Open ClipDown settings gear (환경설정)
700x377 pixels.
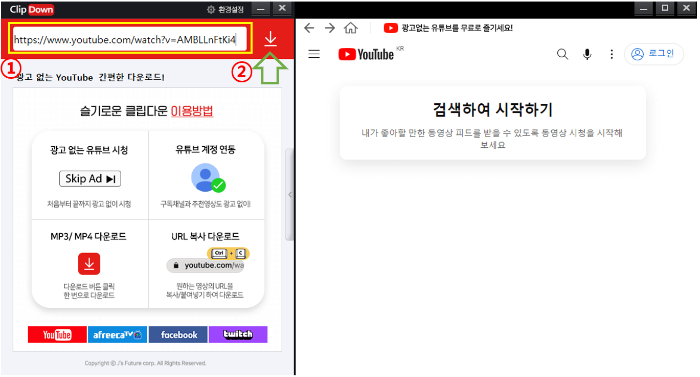211,9
